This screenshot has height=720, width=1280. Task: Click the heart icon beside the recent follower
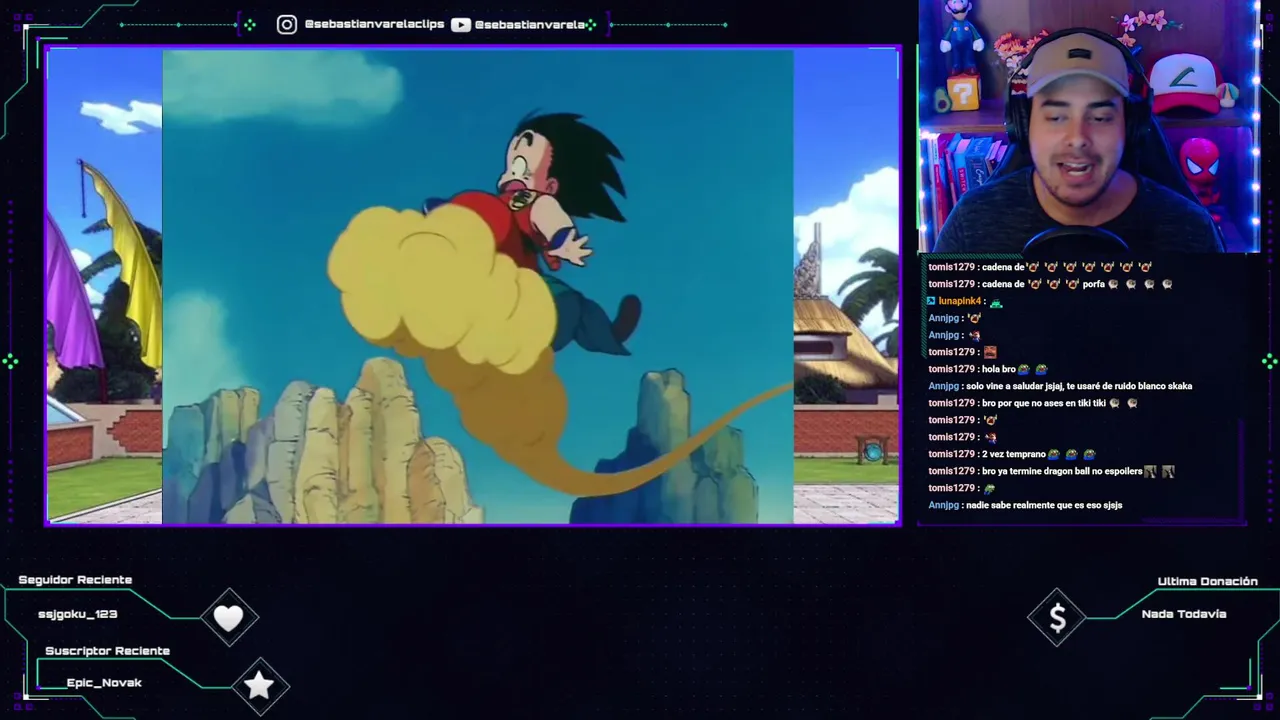228,618
